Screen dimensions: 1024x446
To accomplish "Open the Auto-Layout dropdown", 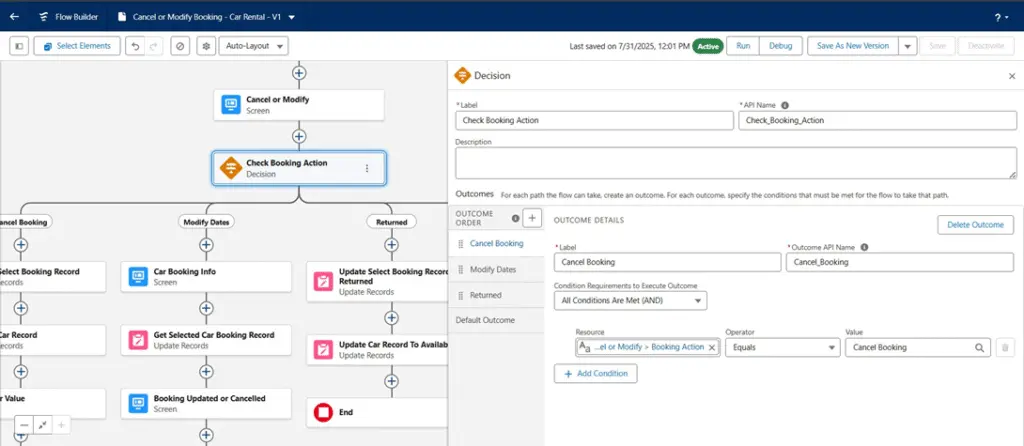I will (x=253, y=46).
